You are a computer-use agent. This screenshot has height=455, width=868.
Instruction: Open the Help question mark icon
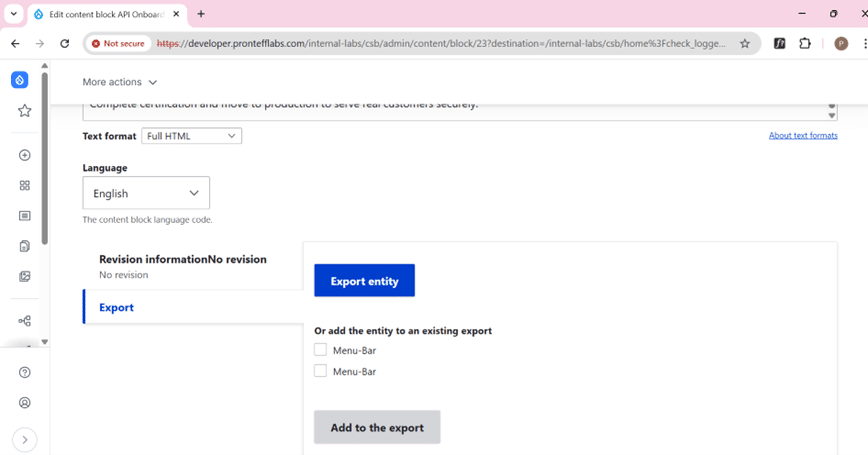(x=24, y=372)
